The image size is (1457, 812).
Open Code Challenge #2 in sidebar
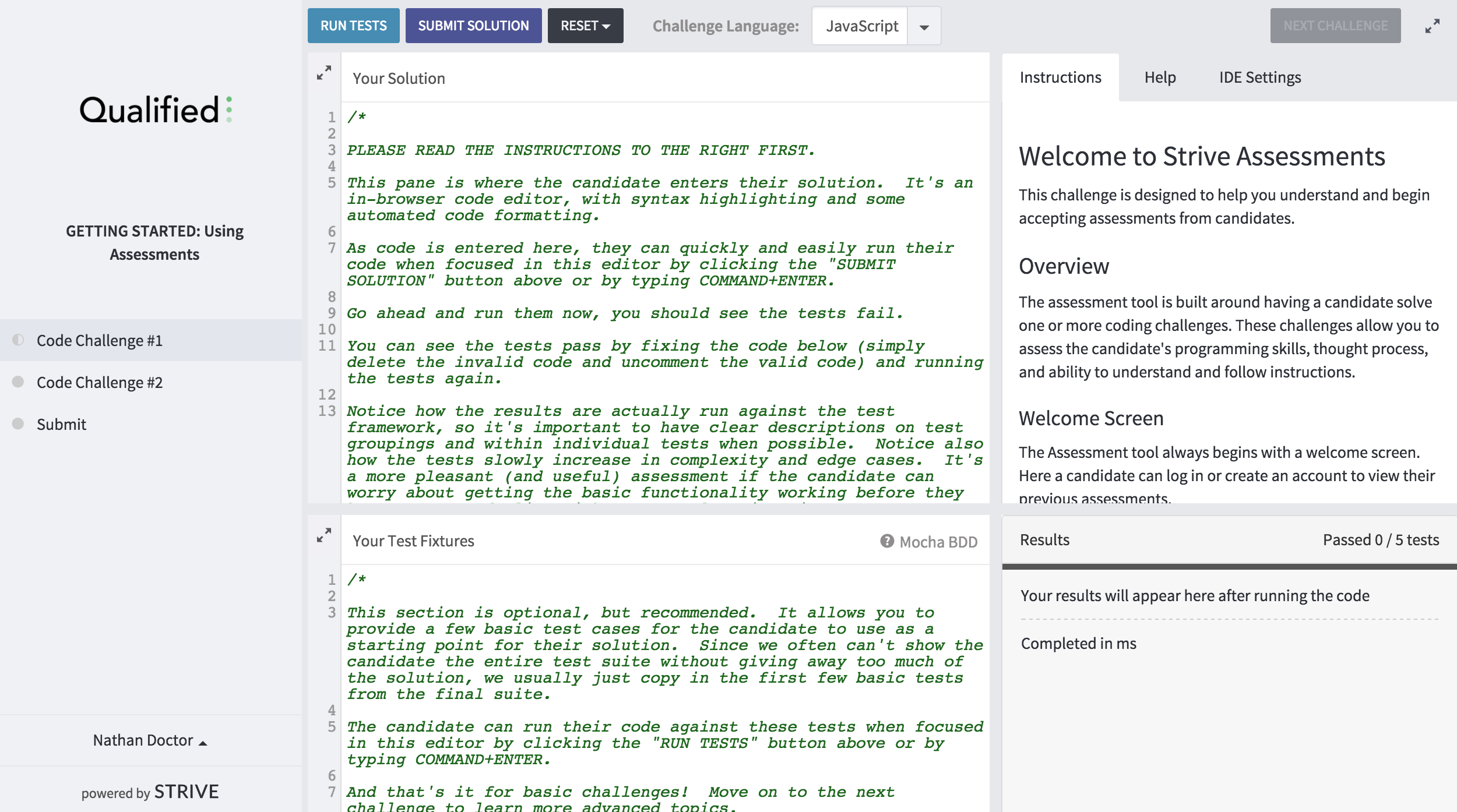(99, 382)
